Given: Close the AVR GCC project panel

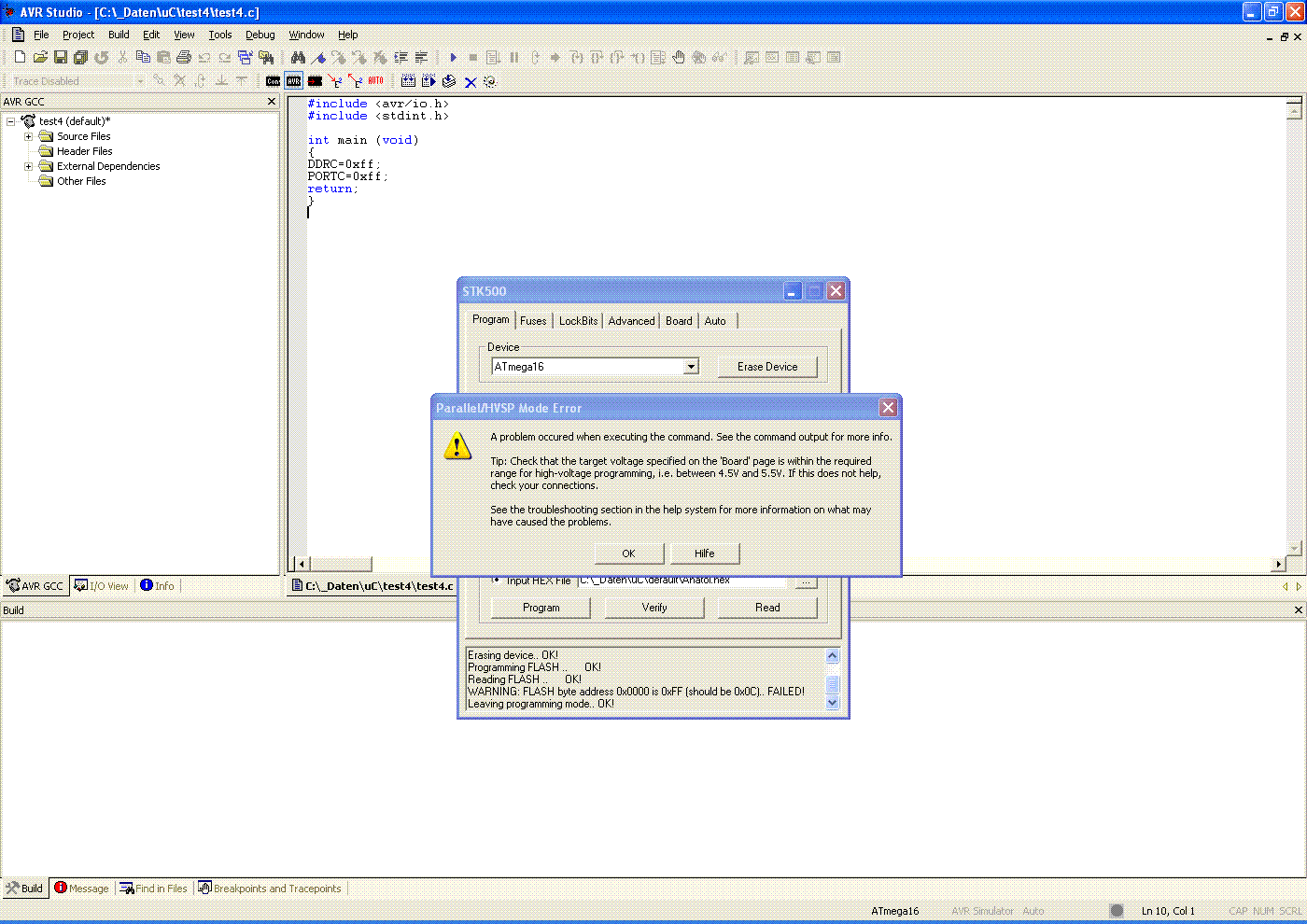Looking at the screenshot, I should click(272, 102).
